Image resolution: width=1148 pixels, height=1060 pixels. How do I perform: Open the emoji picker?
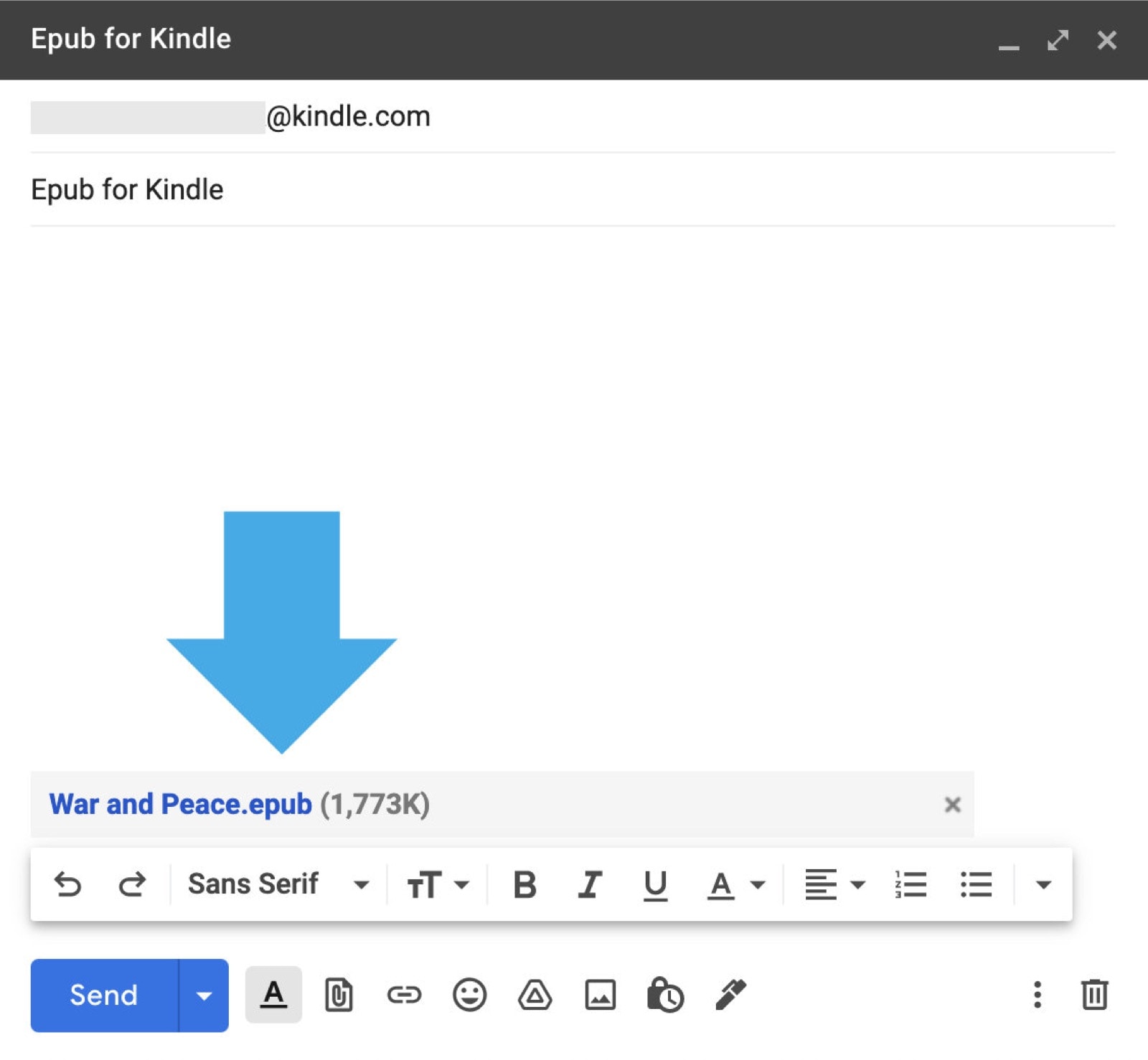[470, 995]
